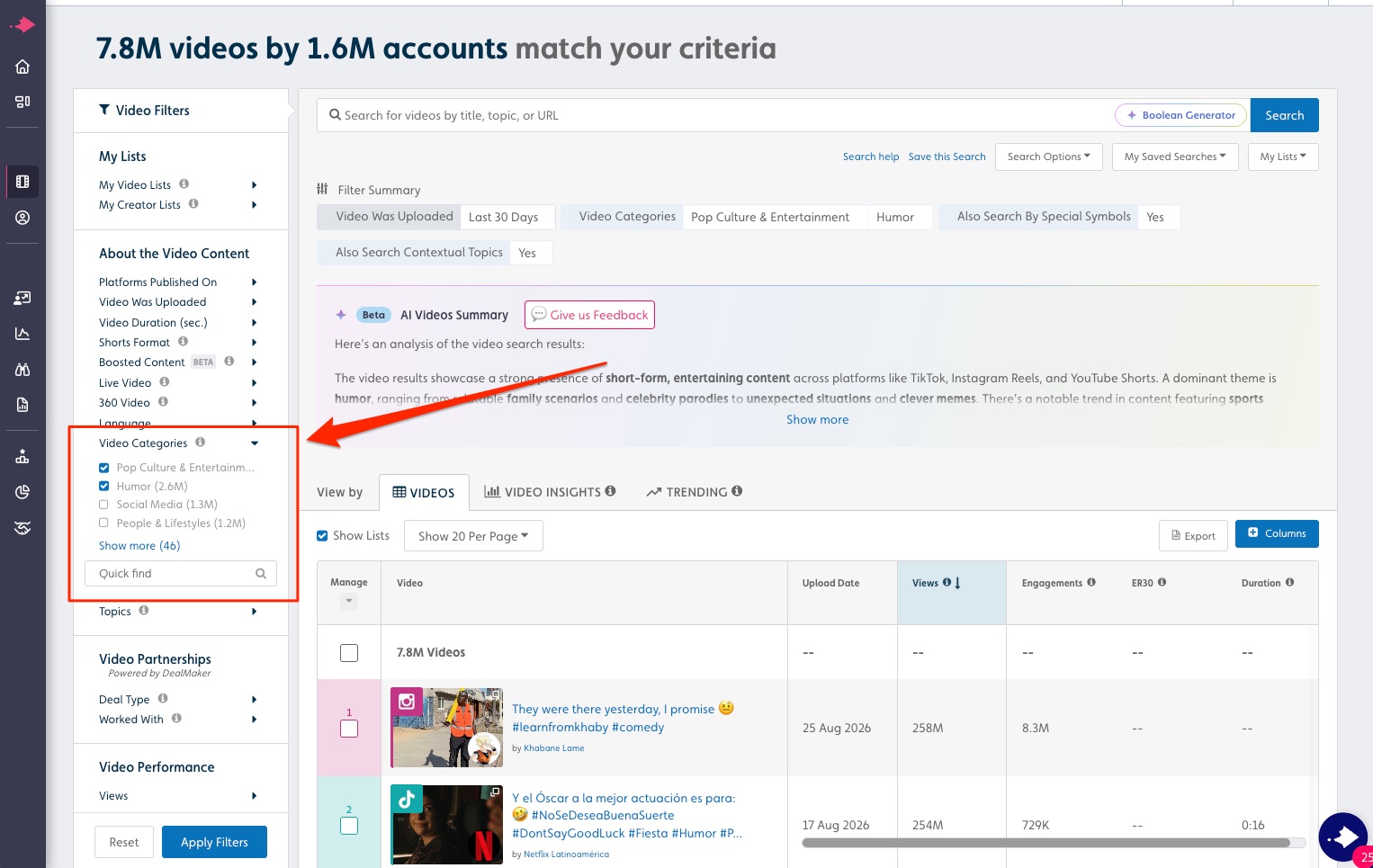The width and height of the screenshot is (1373, 868).
Task: Switch to the Trending tab
Action: pos(695,492)
